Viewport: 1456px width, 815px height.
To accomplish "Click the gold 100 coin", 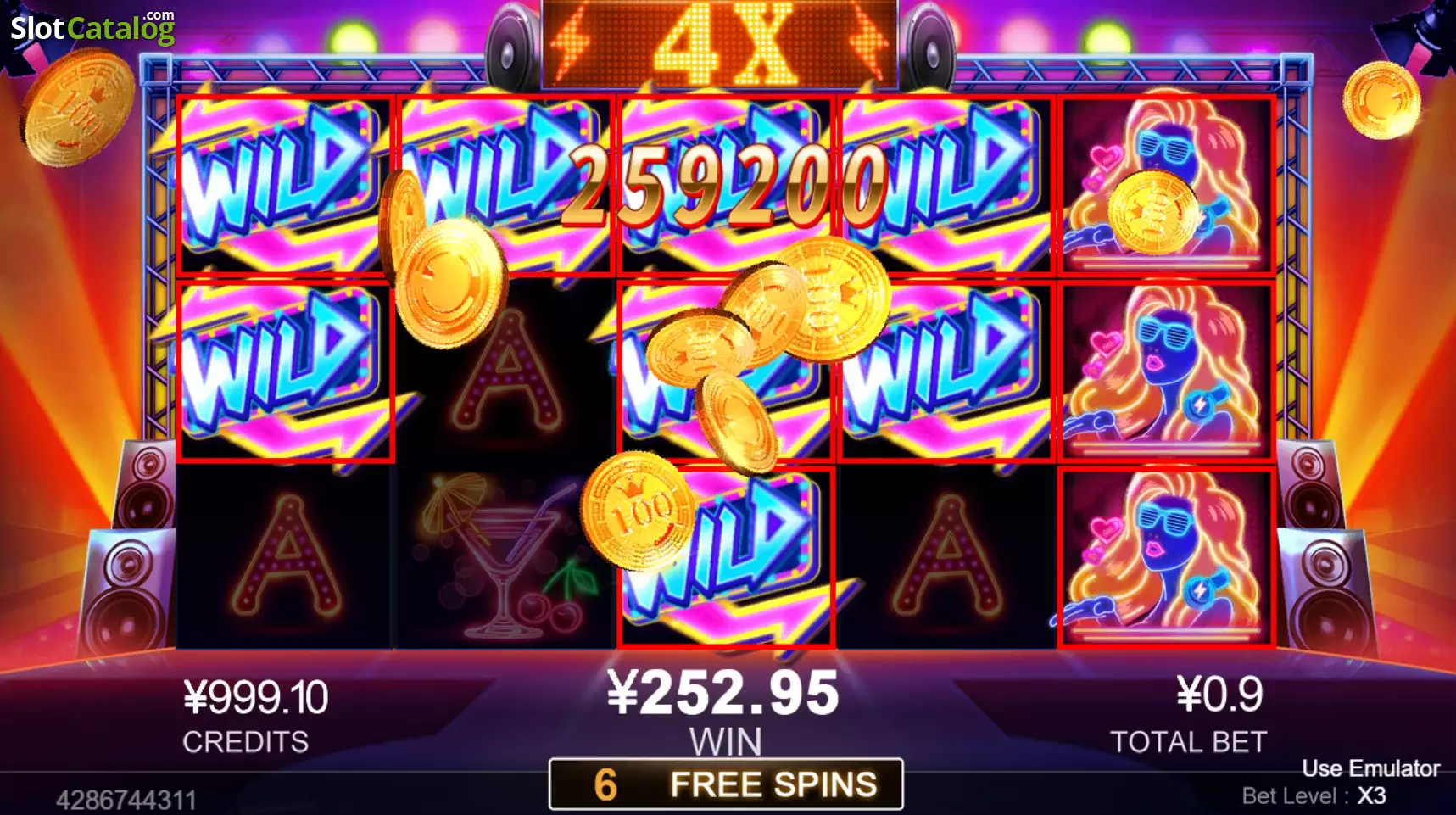I will [x=638, y=509].
